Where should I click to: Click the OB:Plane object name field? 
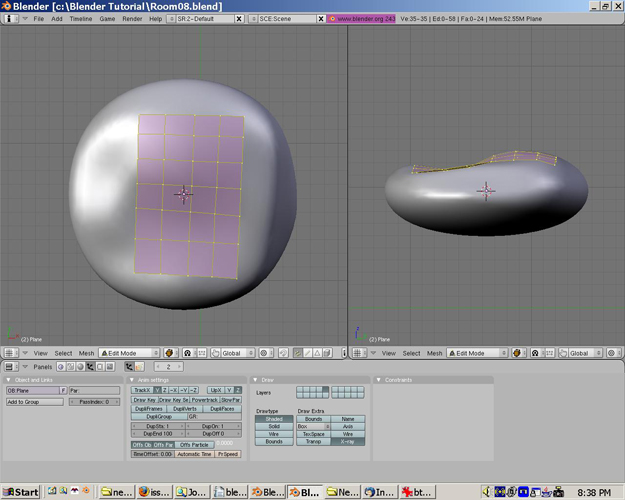coord(32,390)
